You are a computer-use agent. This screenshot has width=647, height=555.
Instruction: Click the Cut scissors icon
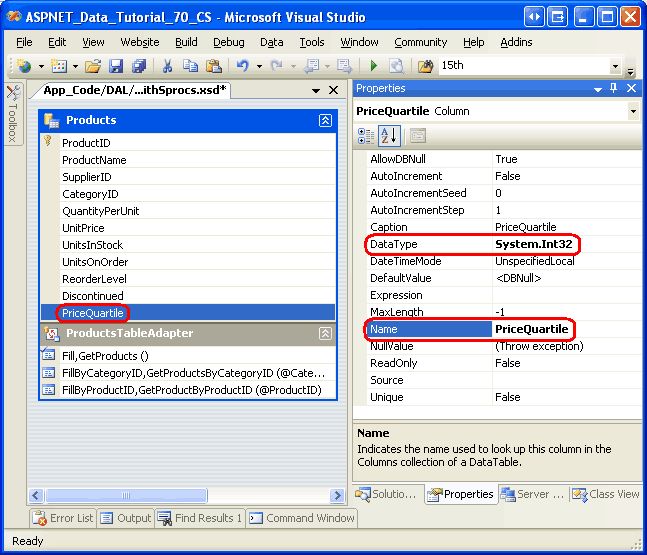coord(167,66)
